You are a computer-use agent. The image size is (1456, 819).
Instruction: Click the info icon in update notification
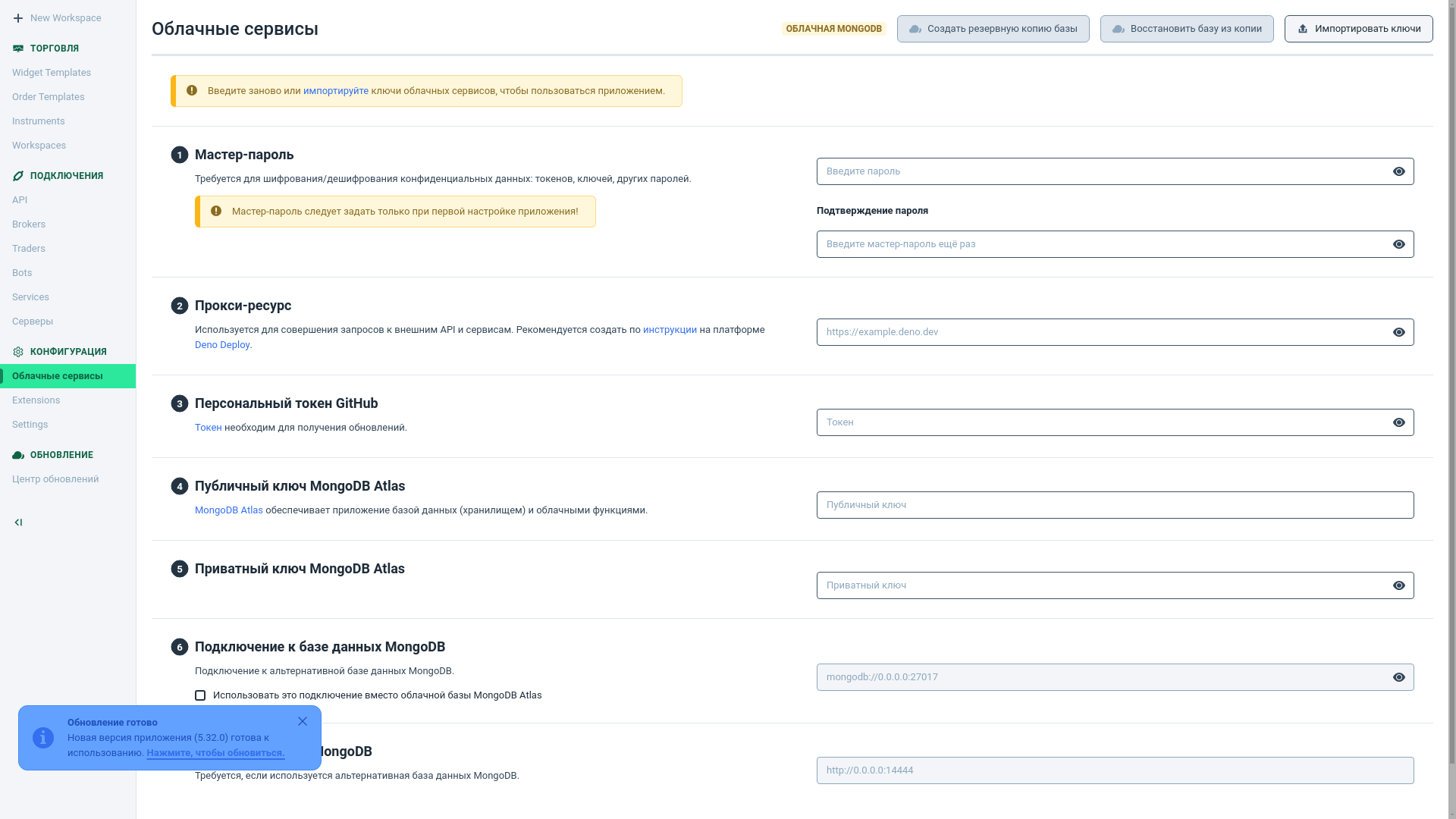43,738
